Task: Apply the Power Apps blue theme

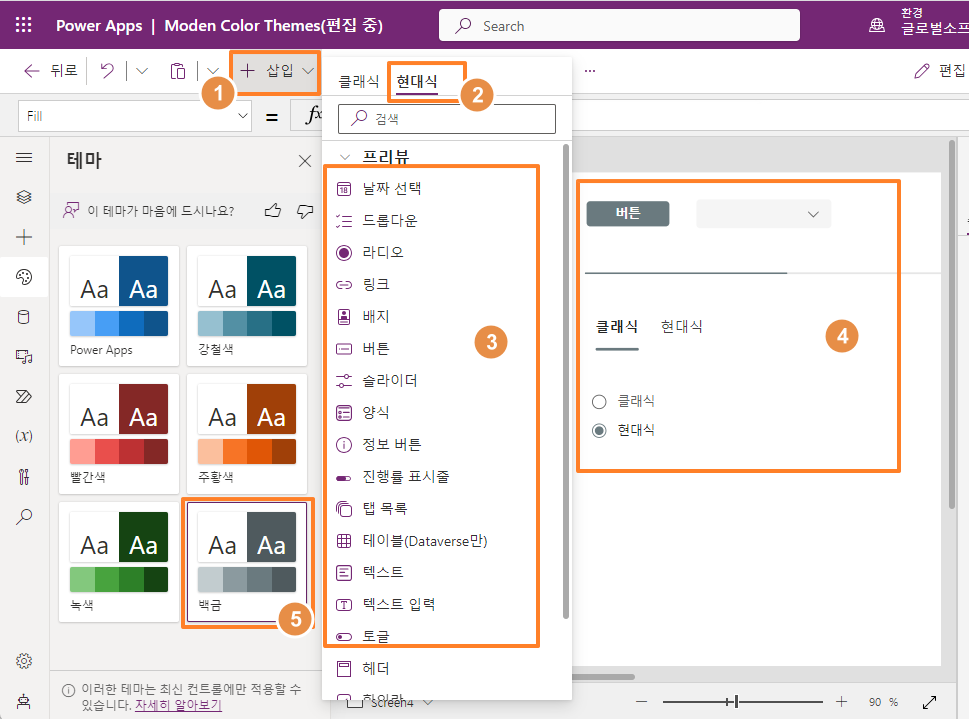Action: pyautogui.click(x=119, y=306)
